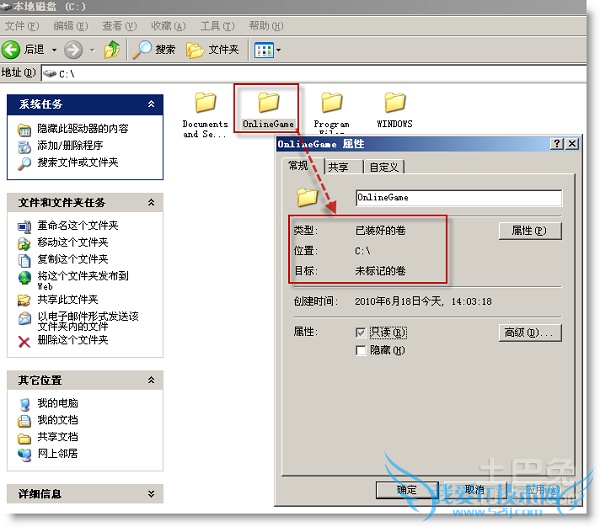The width and height of the screenshot is (600, 527).
Task: Click the 隐藏此驱动器的内容 icon
Action: coord(24,130)
